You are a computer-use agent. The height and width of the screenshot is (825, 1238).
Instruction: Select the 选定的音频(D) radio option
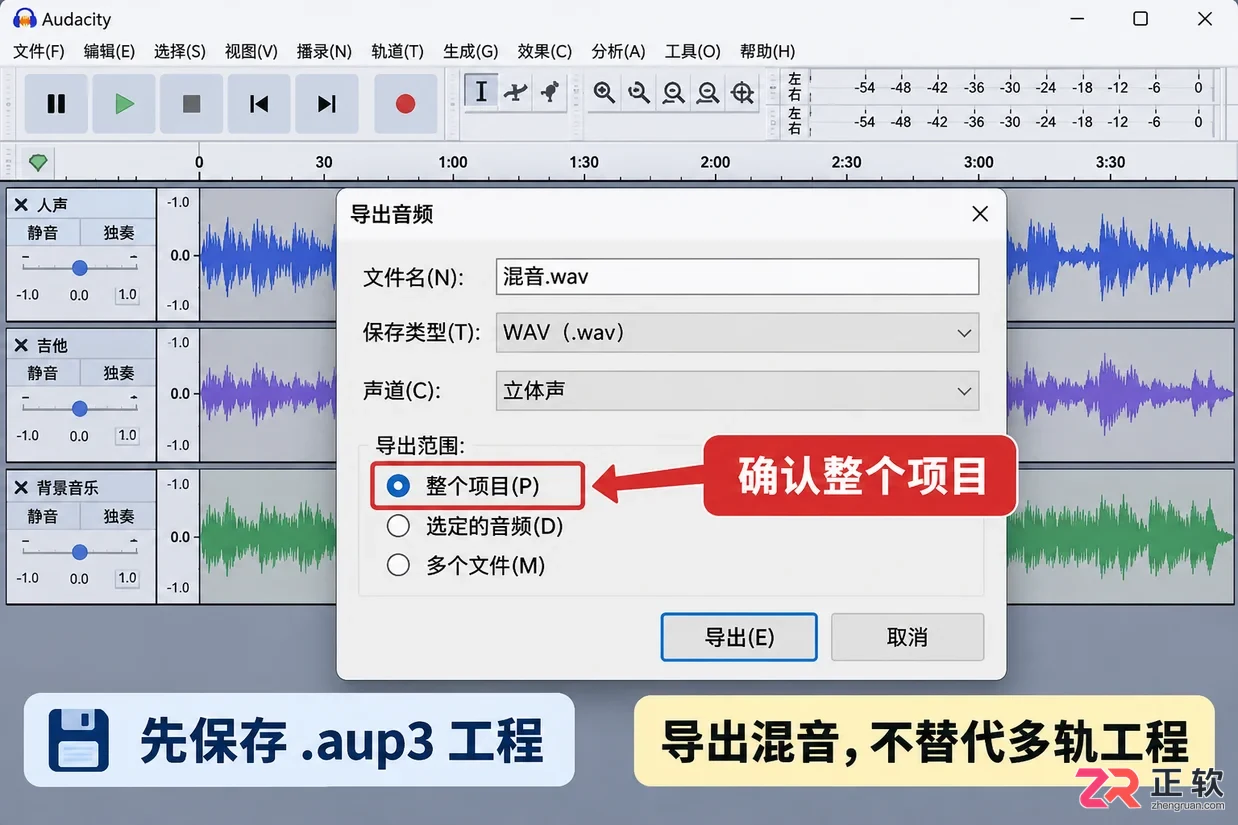click(x=398, y=526)
